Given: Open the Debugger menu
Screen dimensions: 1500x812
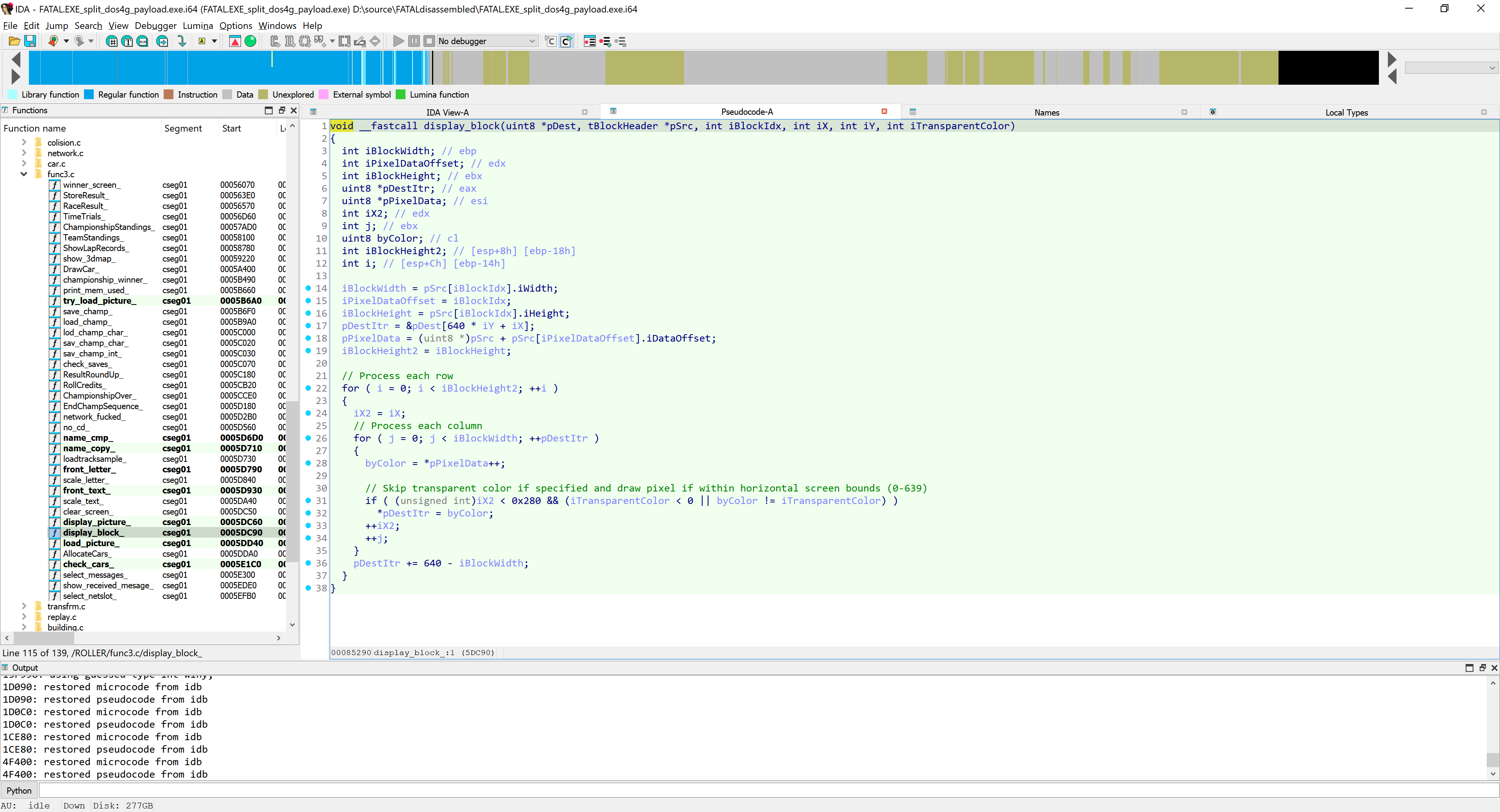Looking at the screenshot, I should coord(155,26).
